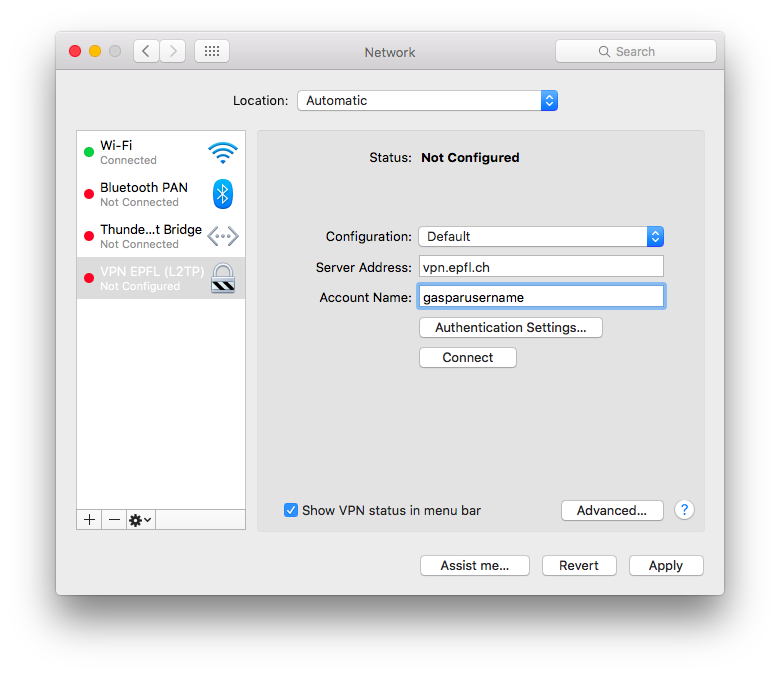Click the Connect button

pyautogui.click(x=468, y=358)
